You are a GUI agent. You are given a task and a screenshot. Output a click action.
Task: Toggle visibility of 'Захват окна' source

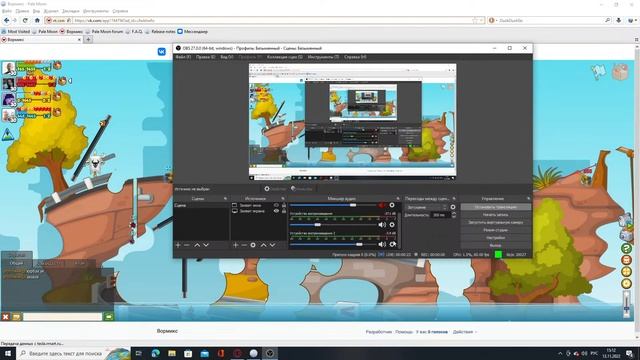click(x=276, y=205)
